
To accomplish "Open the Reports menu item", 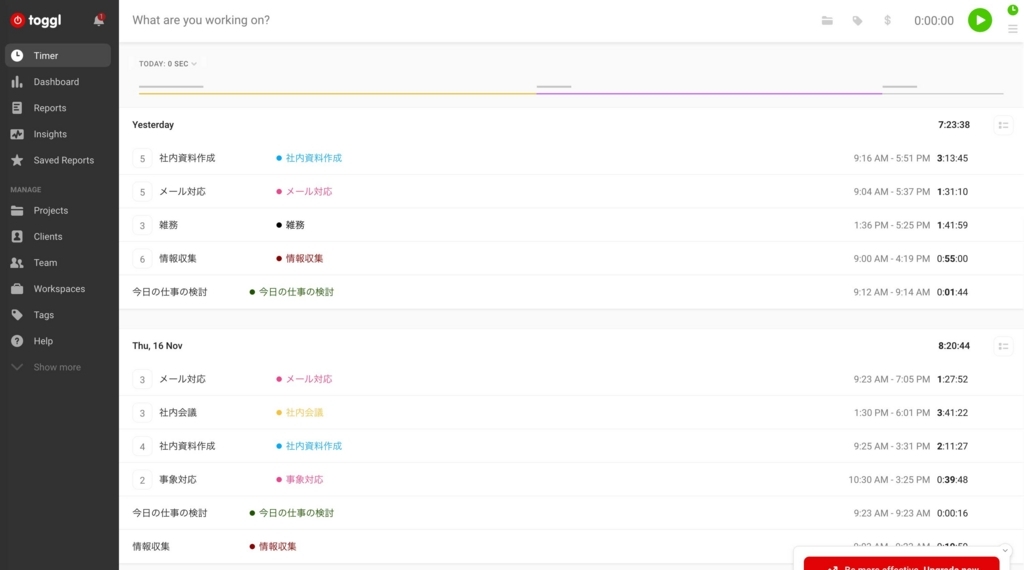I will pos(58,108).
